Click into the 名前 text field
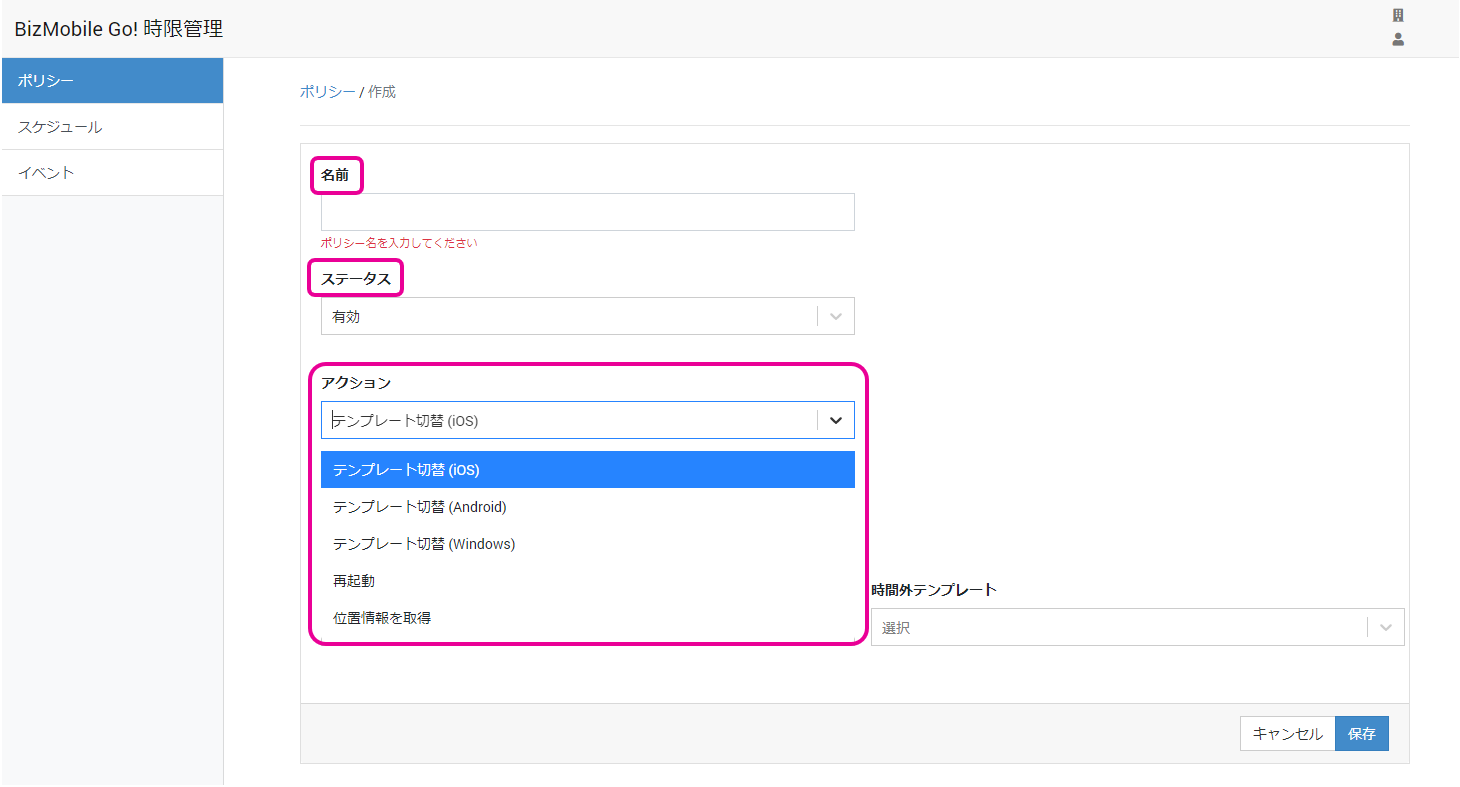 coord(587,212)
